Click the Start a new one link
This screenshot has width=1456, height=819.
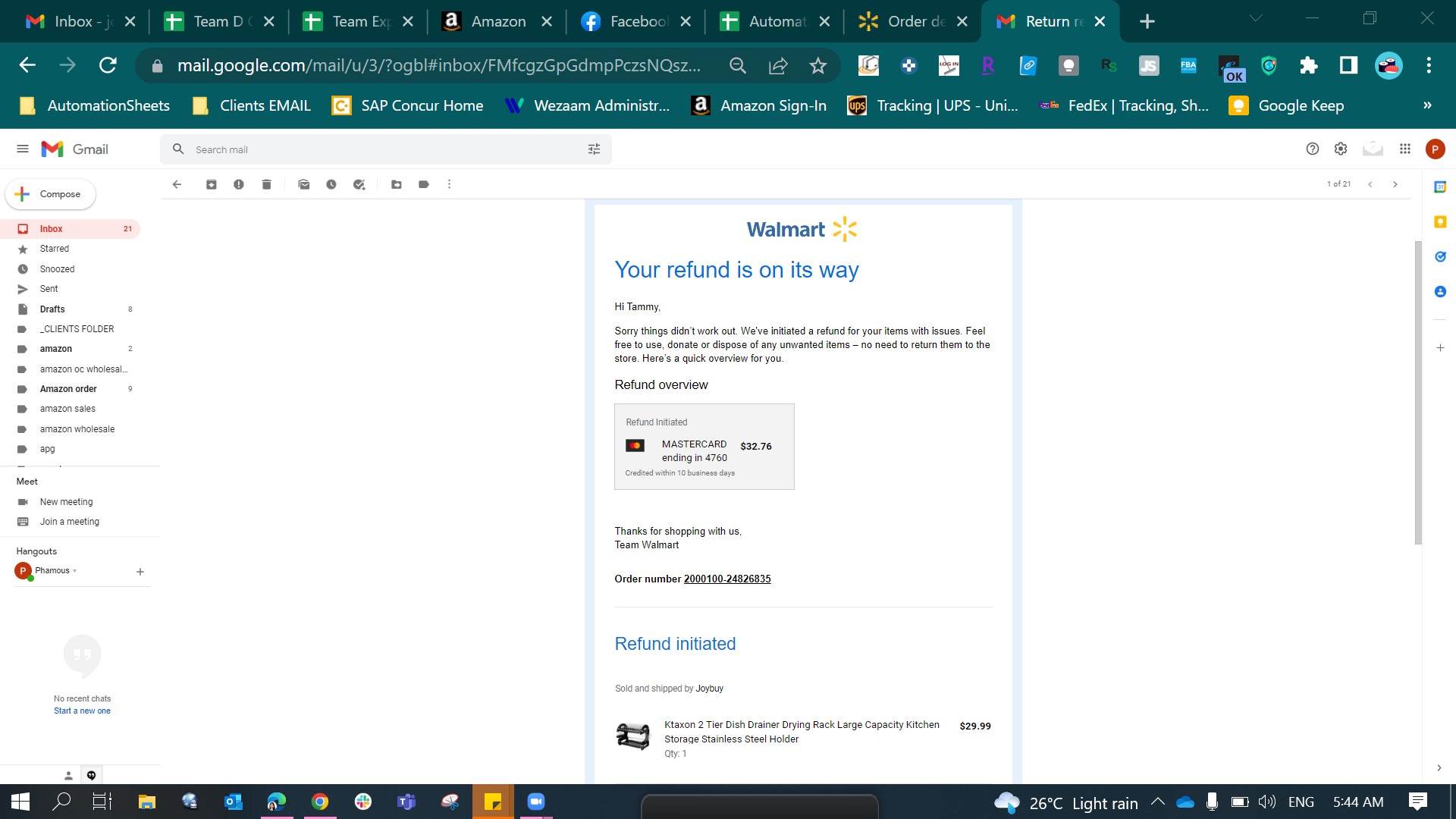point(82,711)
